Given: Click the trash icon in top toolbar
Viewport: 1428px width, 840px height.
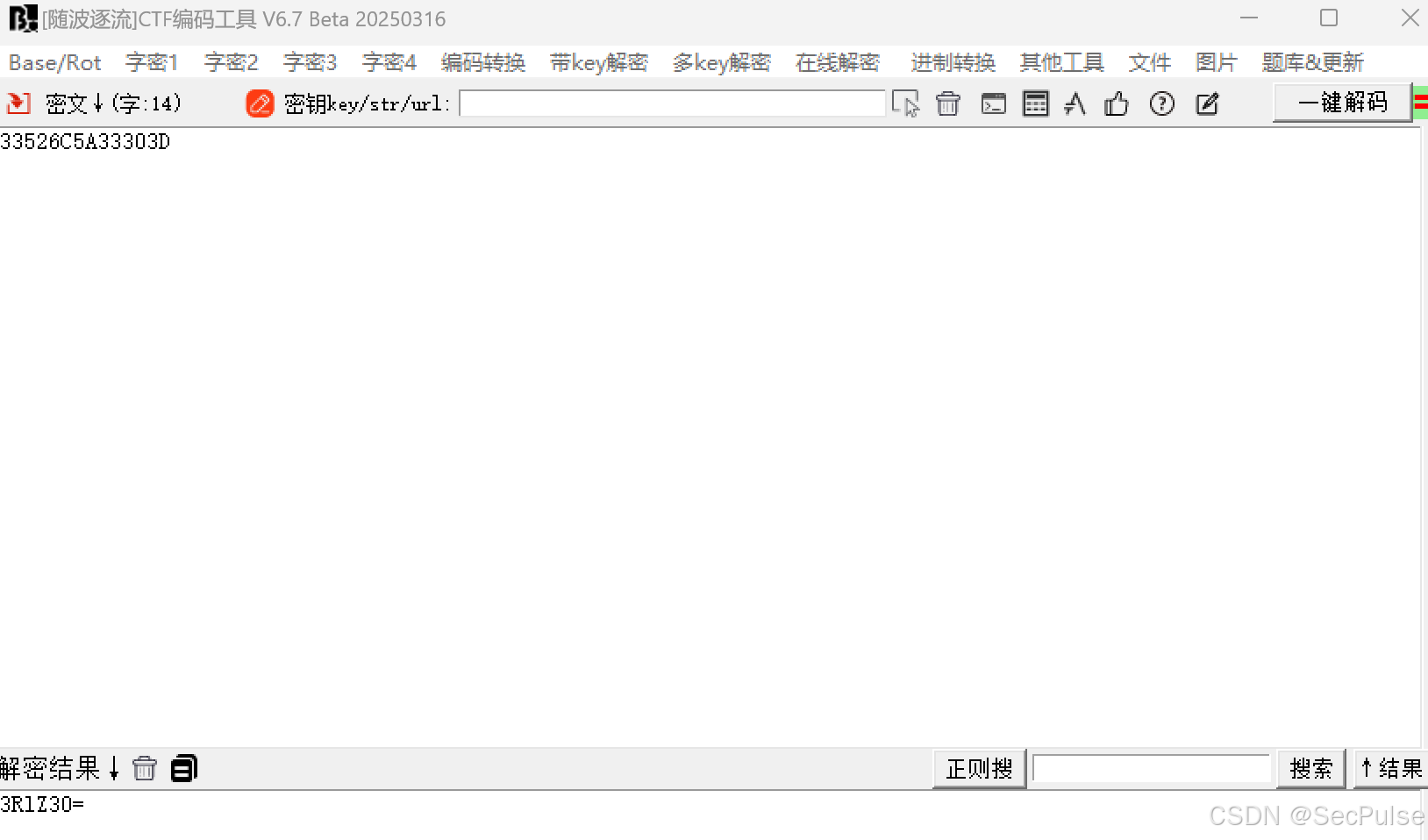Looking at the screenshot, I should (x=948, y=103).
